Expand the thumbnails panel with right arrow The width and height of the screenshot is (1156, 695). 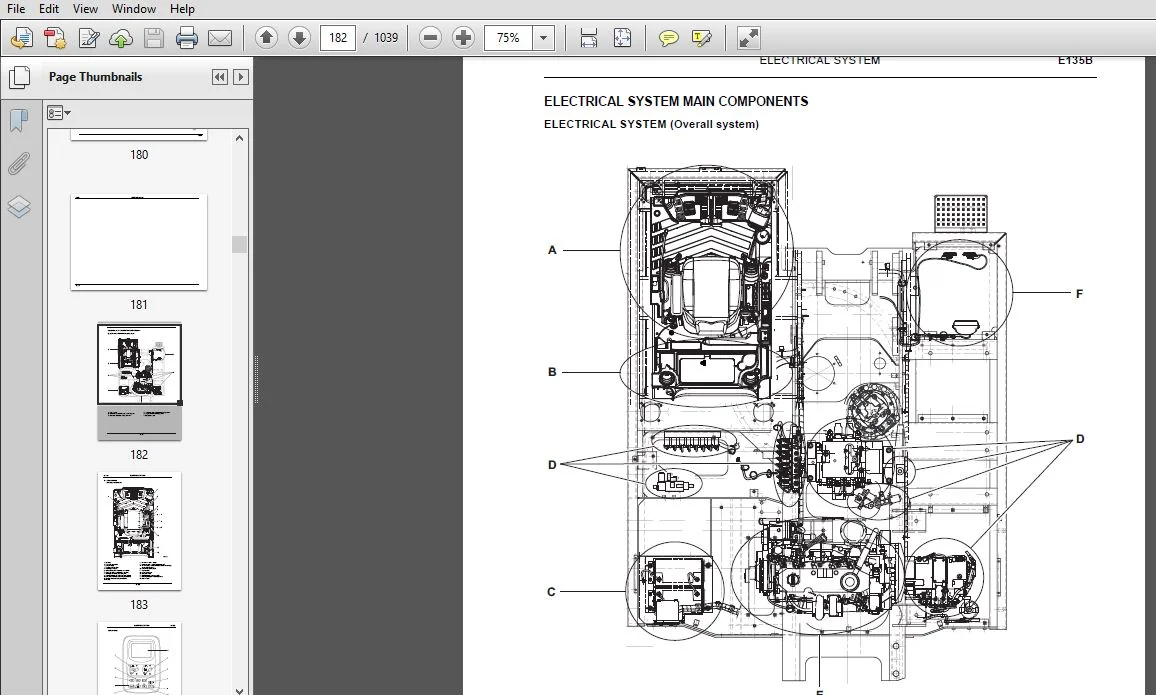240,77
